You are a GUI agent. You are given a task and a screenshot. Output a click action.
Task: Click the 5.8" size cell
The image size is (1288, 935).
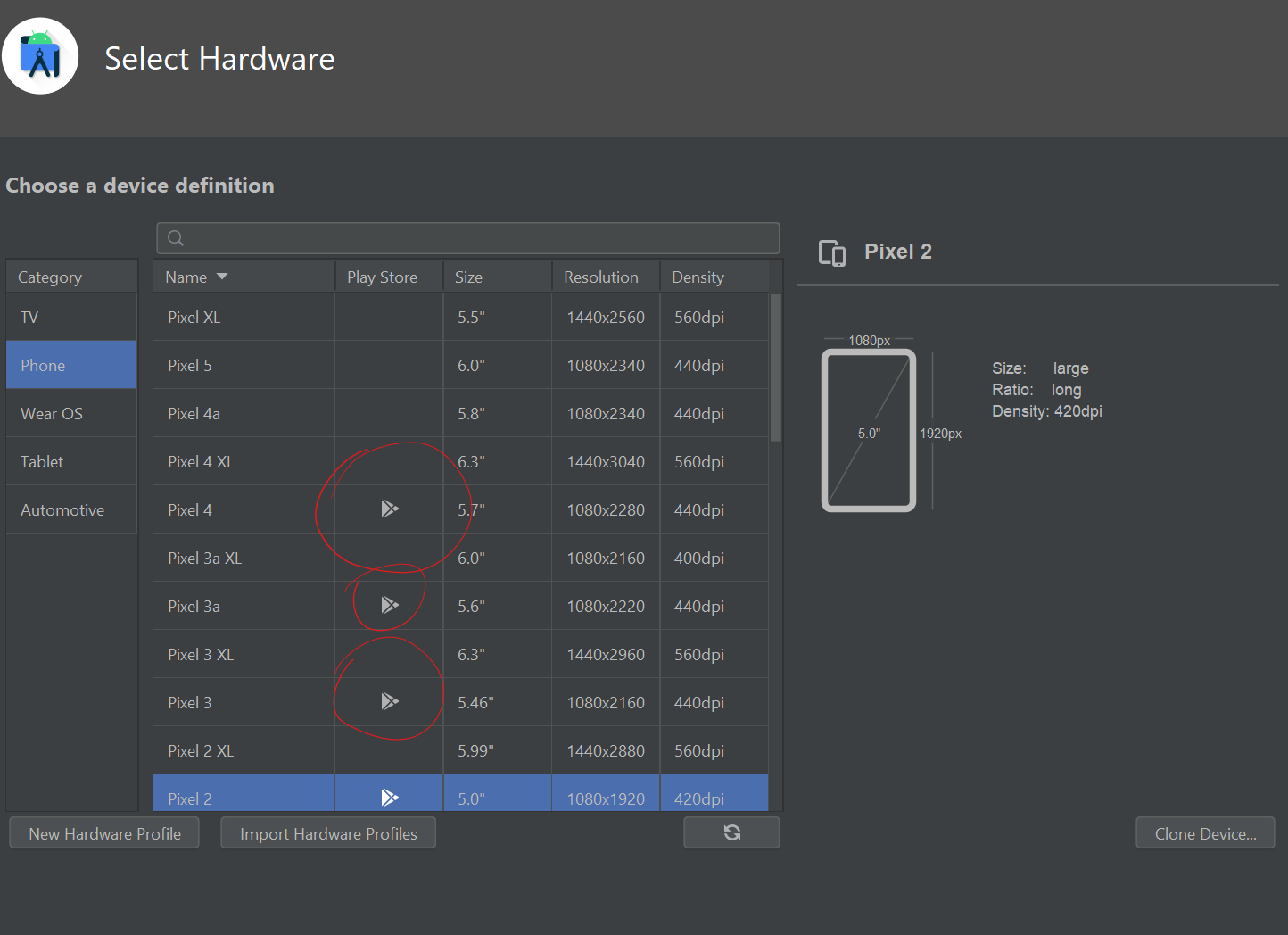[497, 413]
